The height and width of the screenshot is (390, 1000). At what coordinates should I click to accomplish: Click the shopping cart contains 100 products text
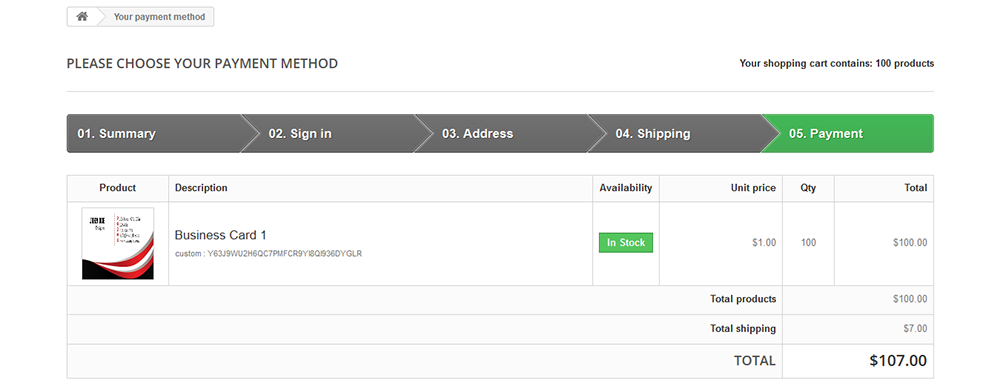(837, 64)
